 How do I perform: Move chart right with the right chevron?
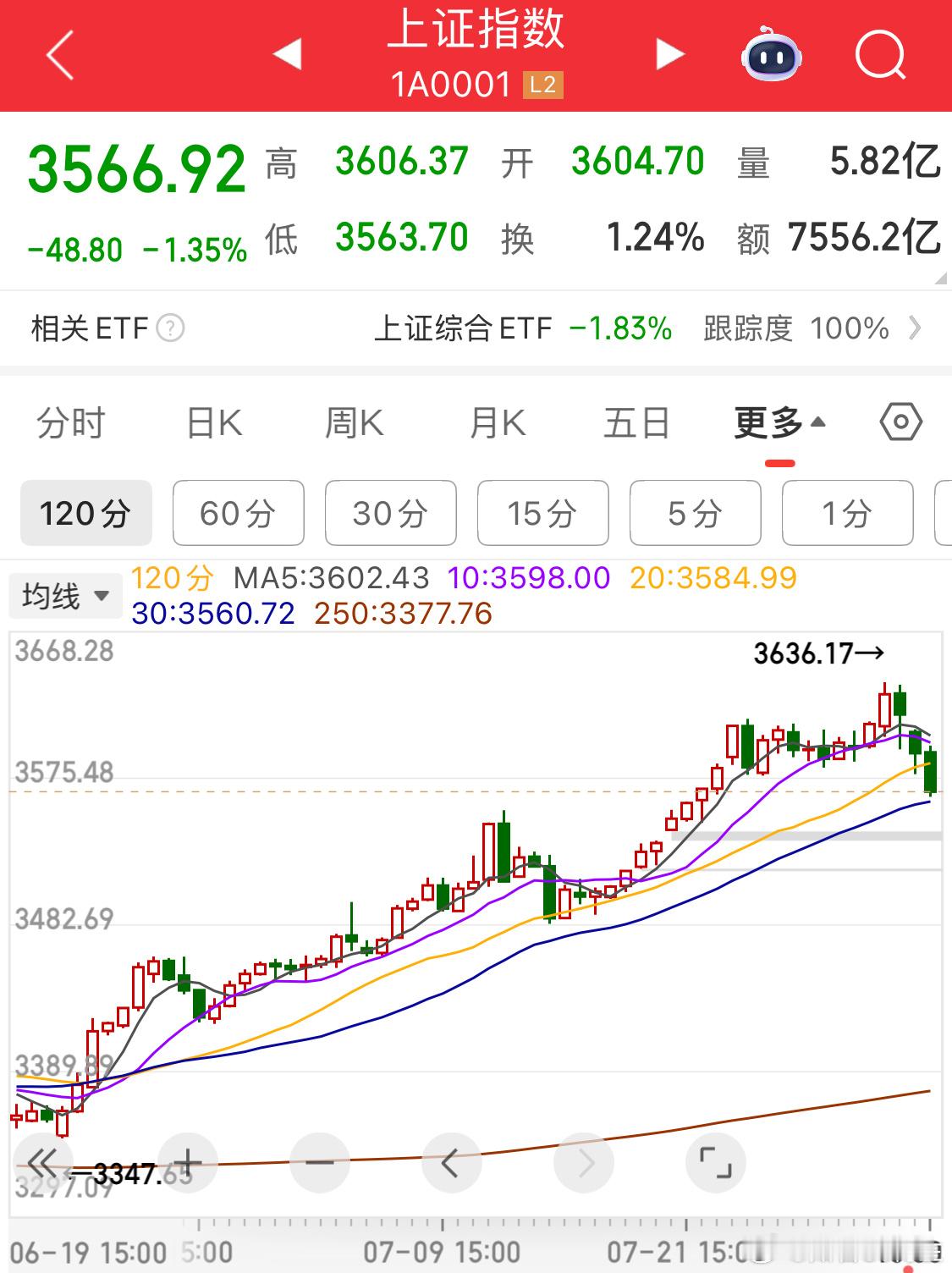[x=584, y=1163]
